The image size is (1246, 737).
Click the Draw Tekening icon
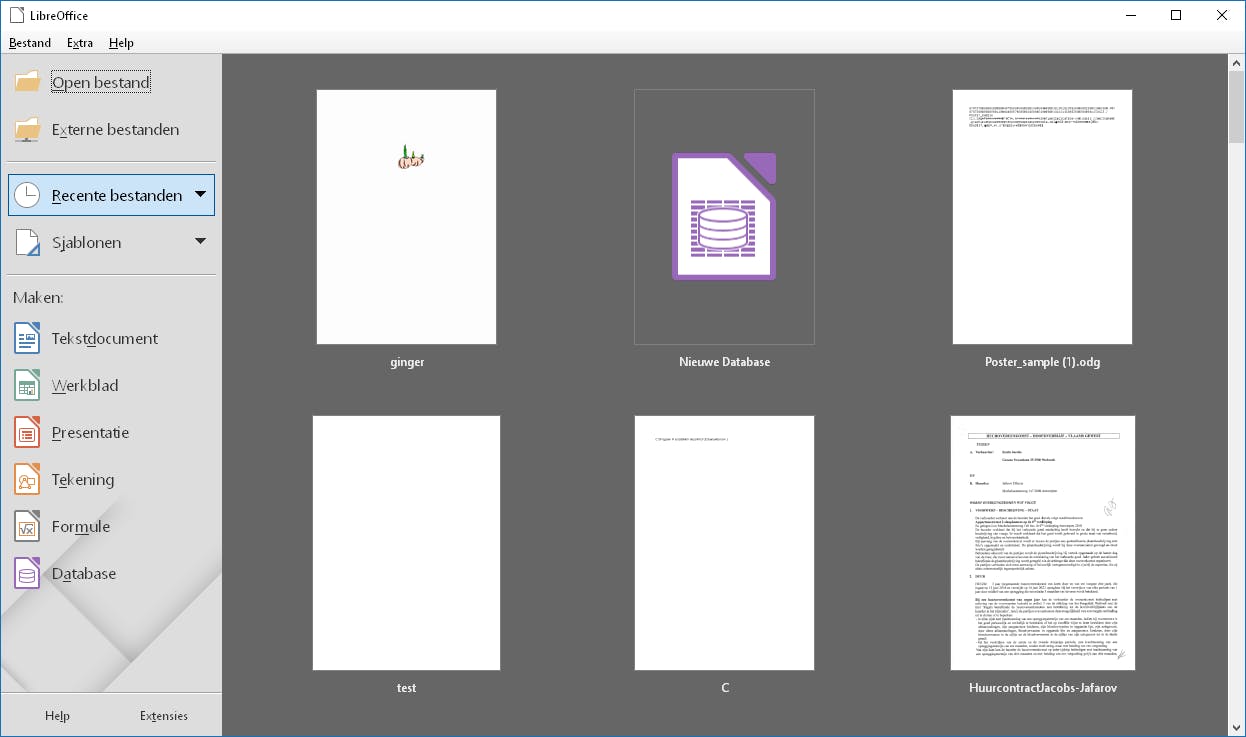pos(27,479)
